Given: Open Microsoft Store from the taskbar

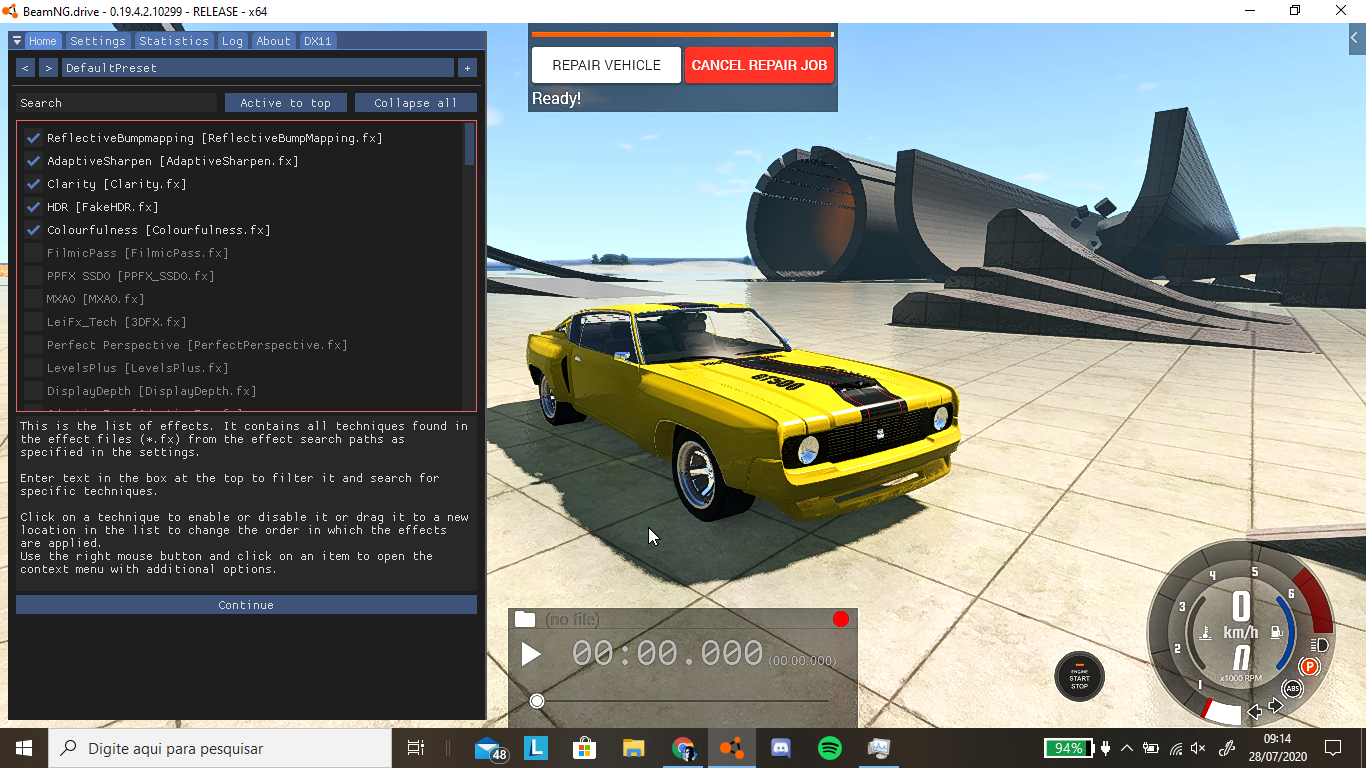Looking at the screenshot, I should point(585,748).
